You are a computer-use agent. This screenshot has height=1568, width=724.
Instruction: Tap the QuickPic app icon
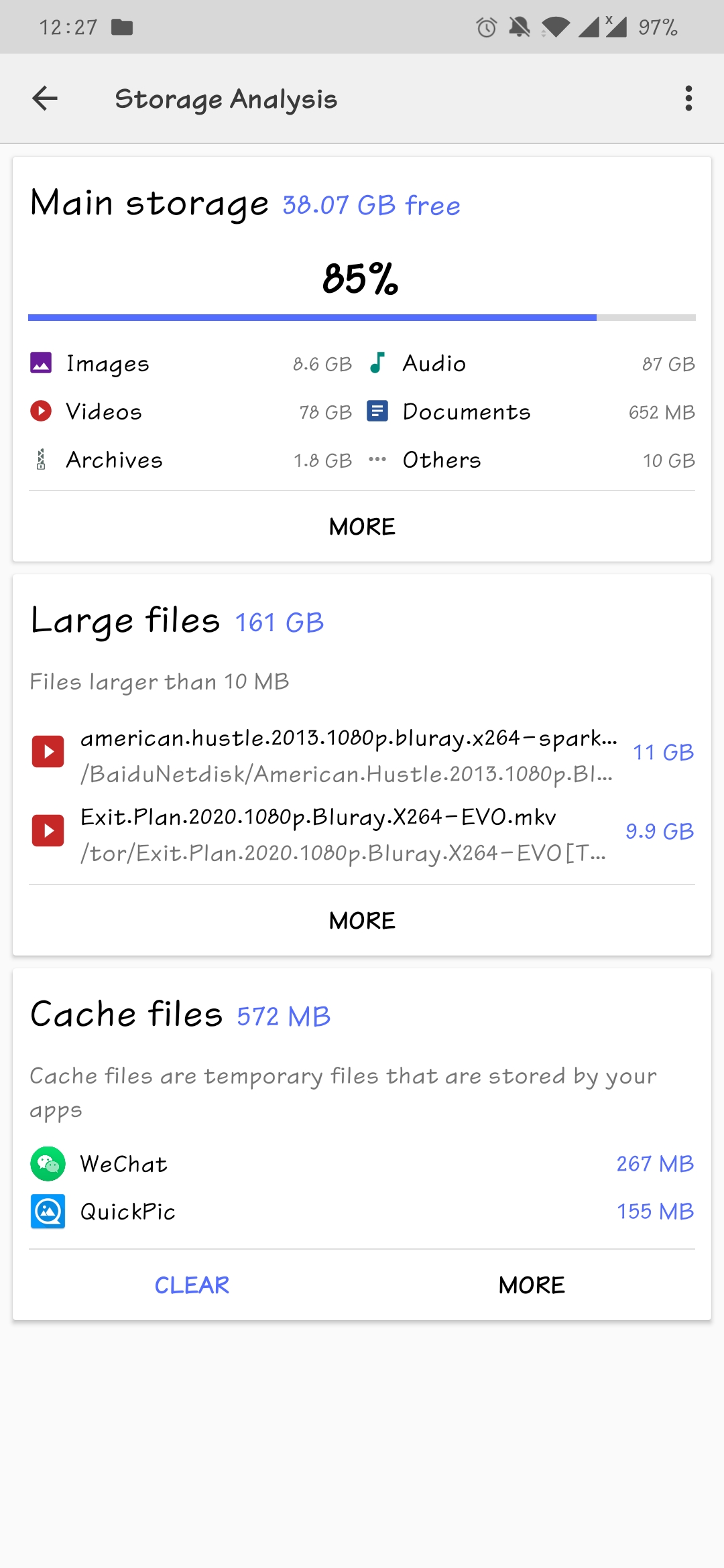pos(48,1212)
